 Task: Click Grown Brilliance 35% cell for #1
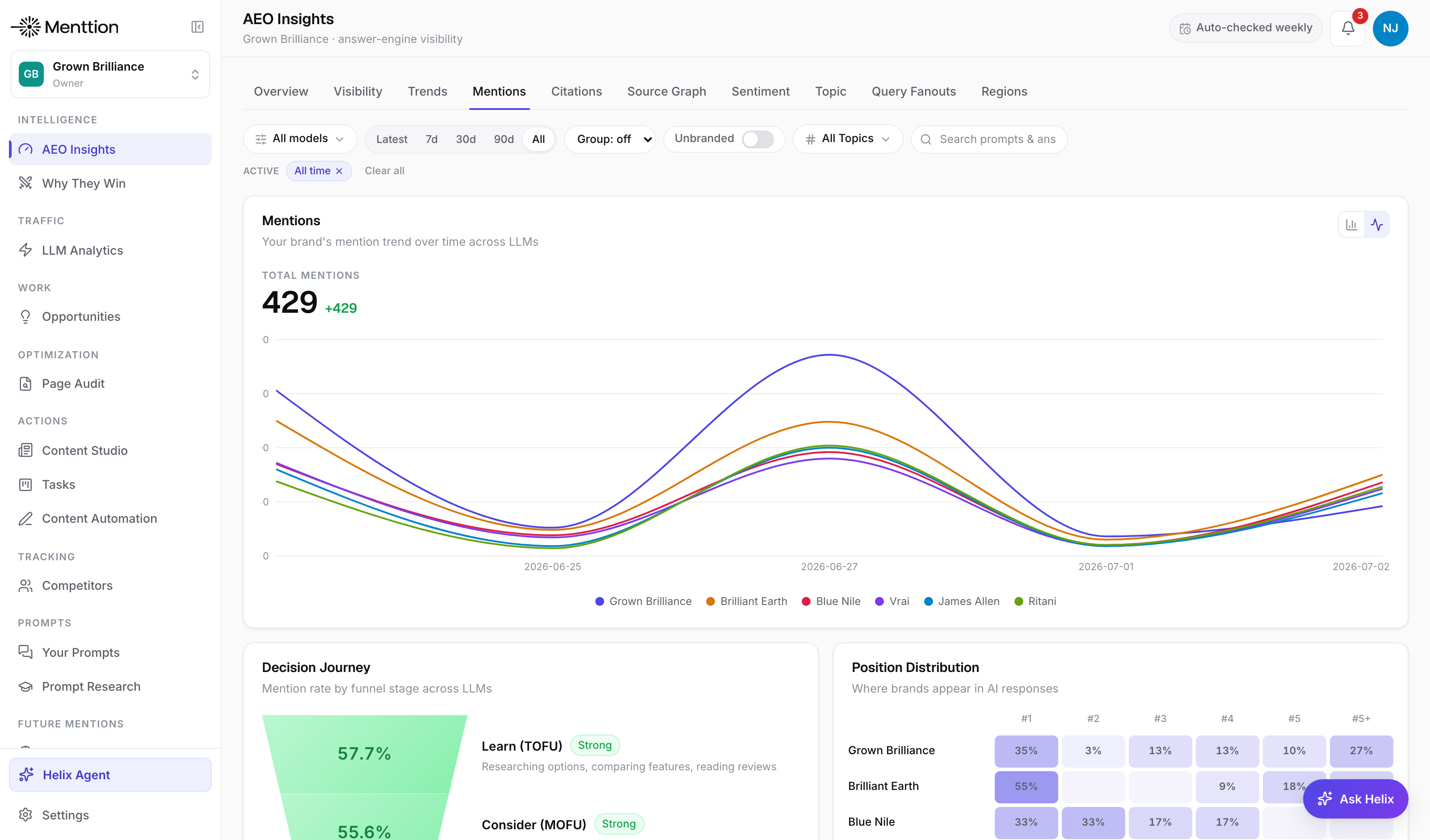[1026, 751]
